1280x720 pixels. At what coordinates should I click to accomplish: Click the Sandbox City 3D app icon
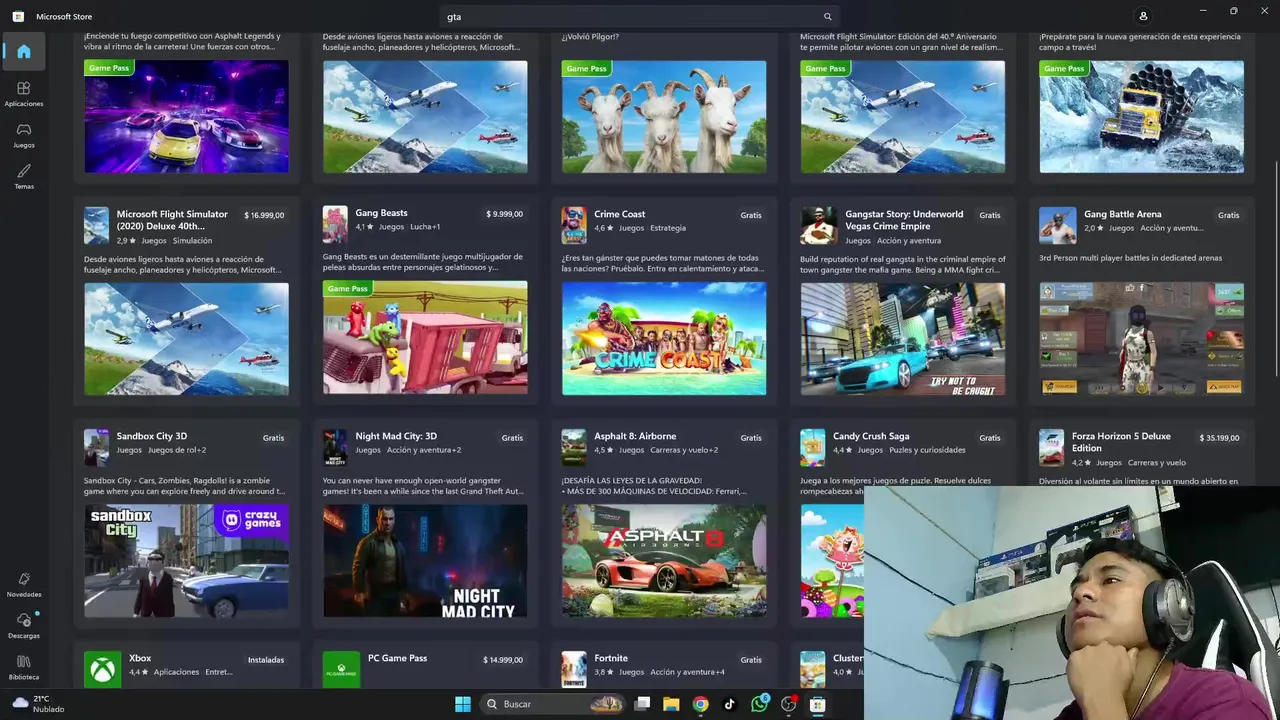(96, 447)
